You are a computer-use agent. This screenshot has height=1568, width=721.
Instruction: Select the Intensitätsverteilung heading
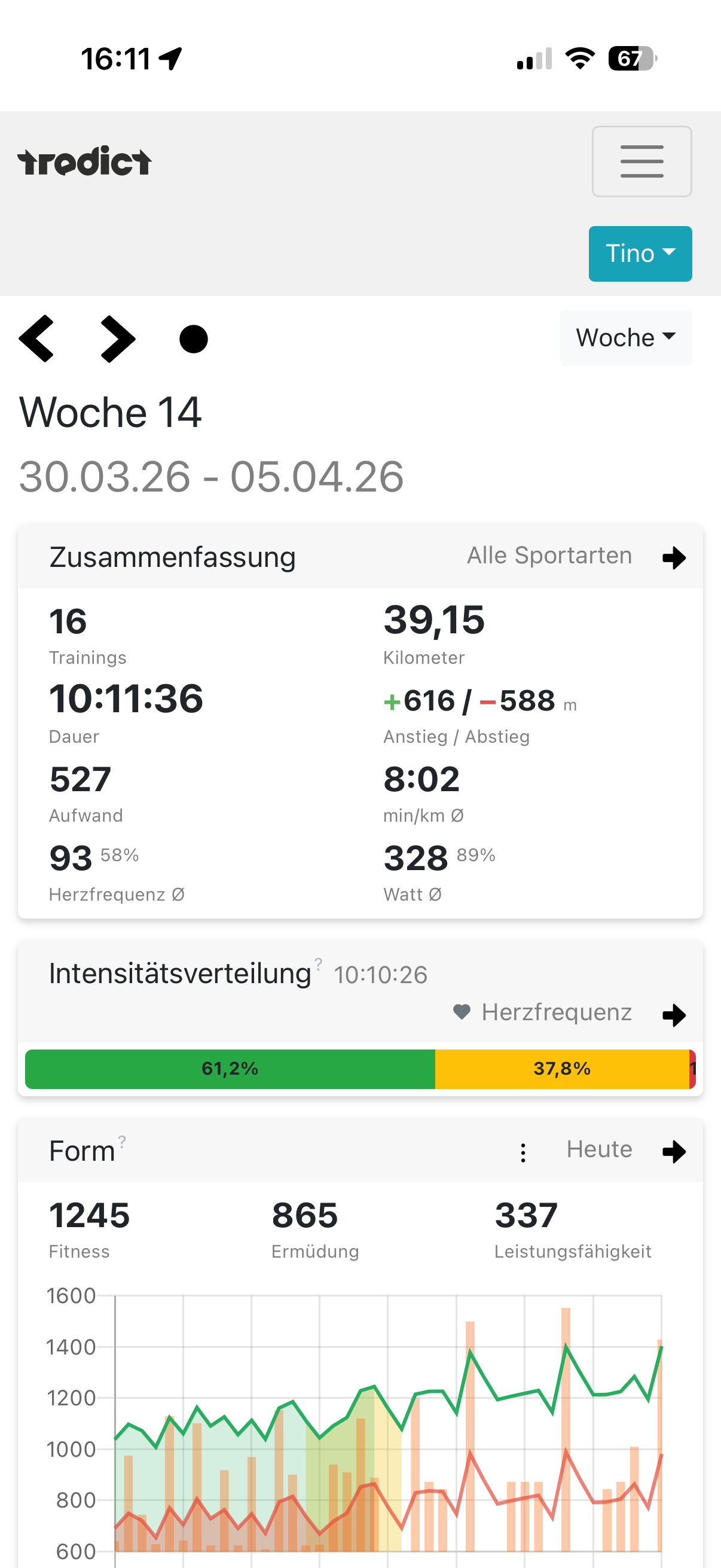click(x=179, y=972)
